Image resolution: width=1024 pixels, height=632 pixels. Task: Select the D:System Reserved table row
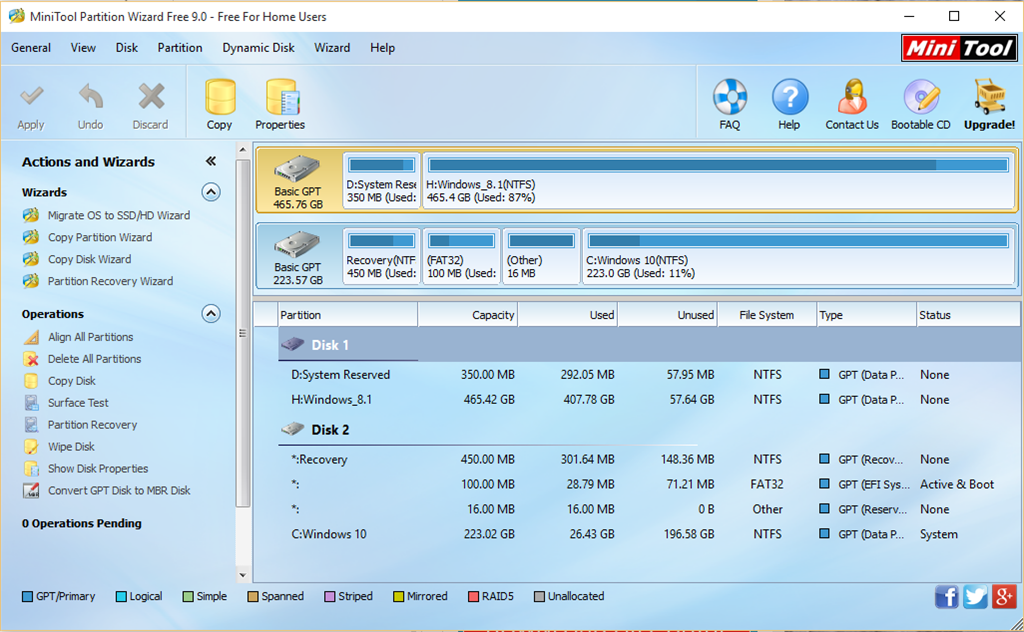[x=649, y=375]
